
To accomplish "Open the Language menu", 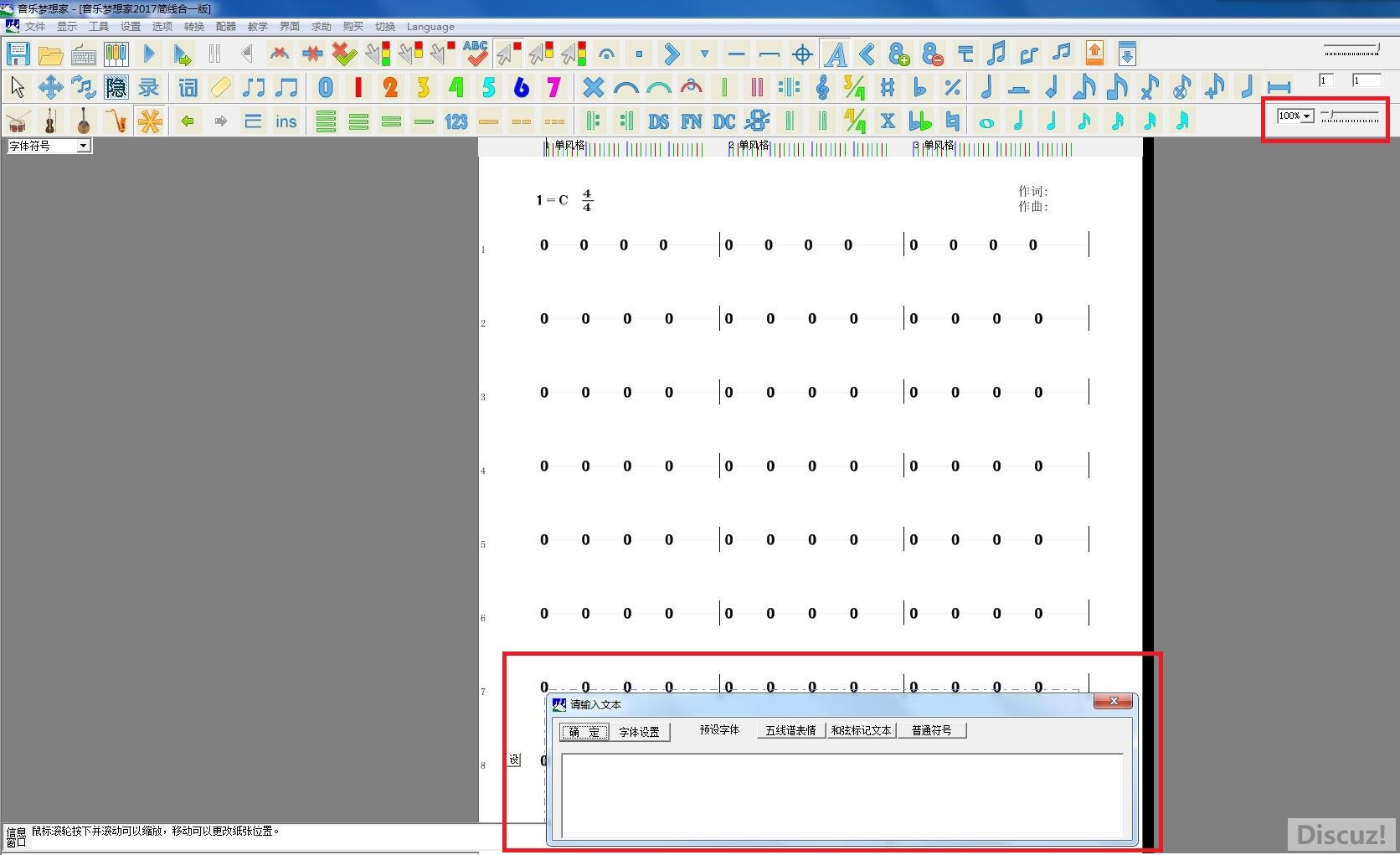I will click(430, 27).
